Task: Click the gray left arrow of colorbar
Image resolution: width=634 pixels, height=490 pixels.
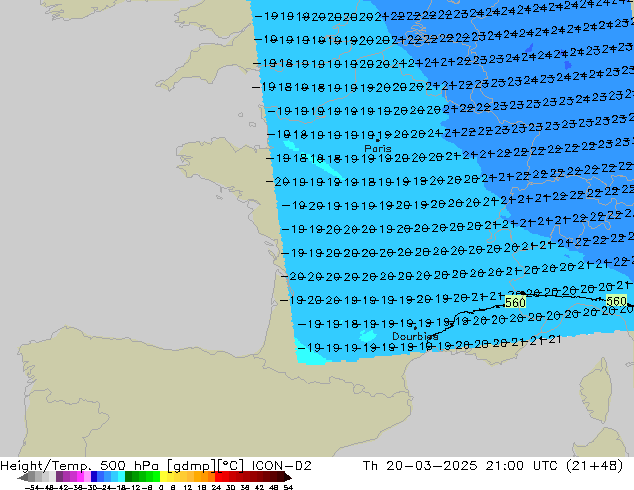Action: 23,477
